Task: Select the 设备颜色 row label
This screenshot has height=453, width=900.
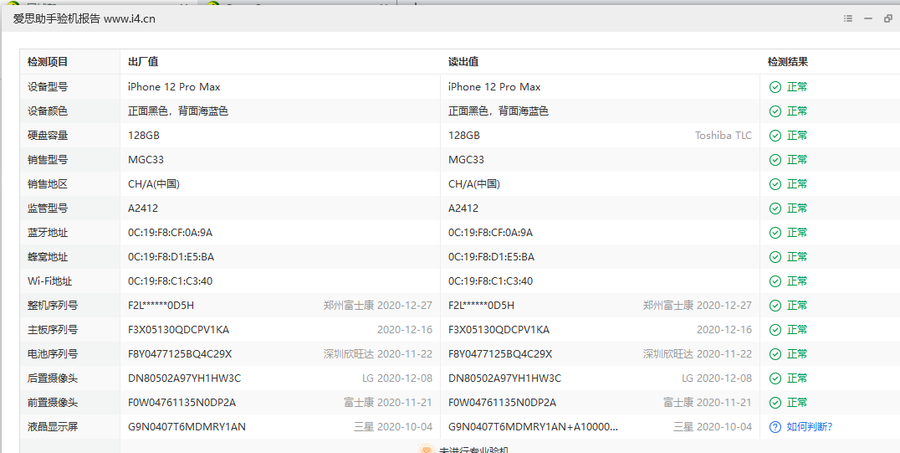Action: (48, 111)
